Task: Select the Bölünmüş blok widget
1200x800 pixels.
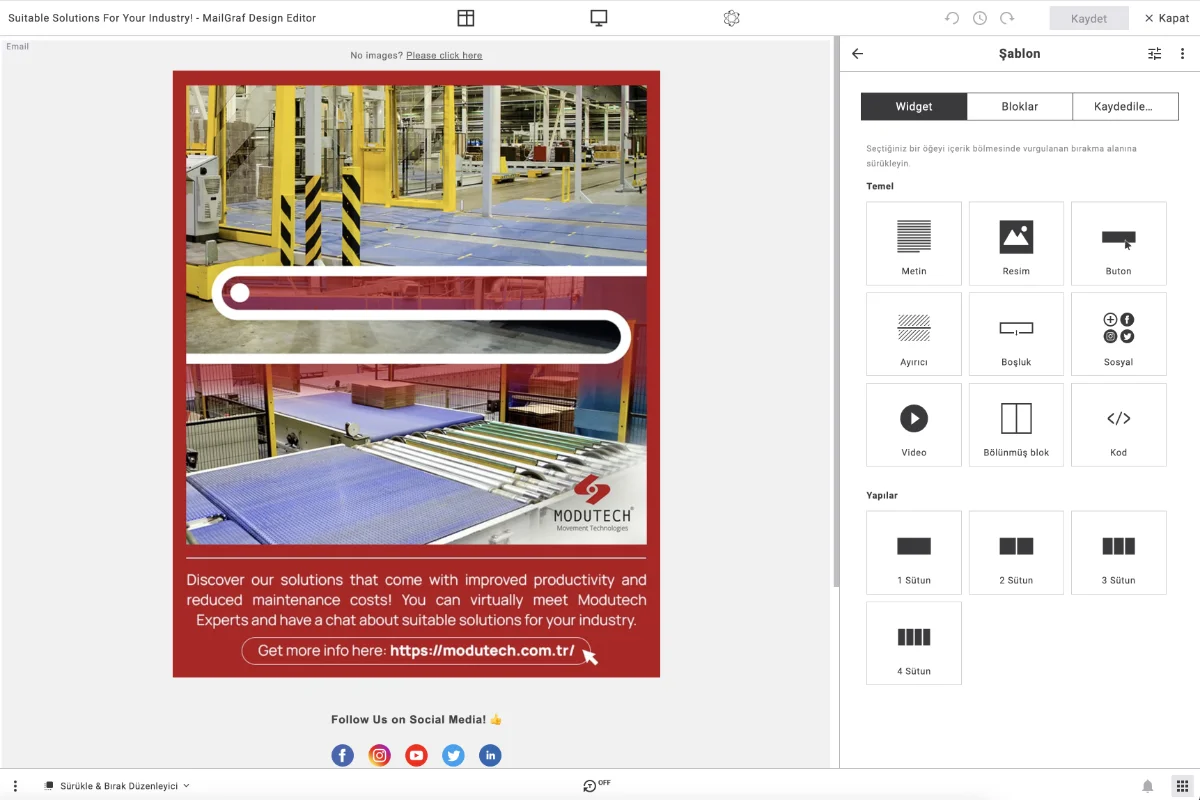Action: click(x=1016, y=425)
